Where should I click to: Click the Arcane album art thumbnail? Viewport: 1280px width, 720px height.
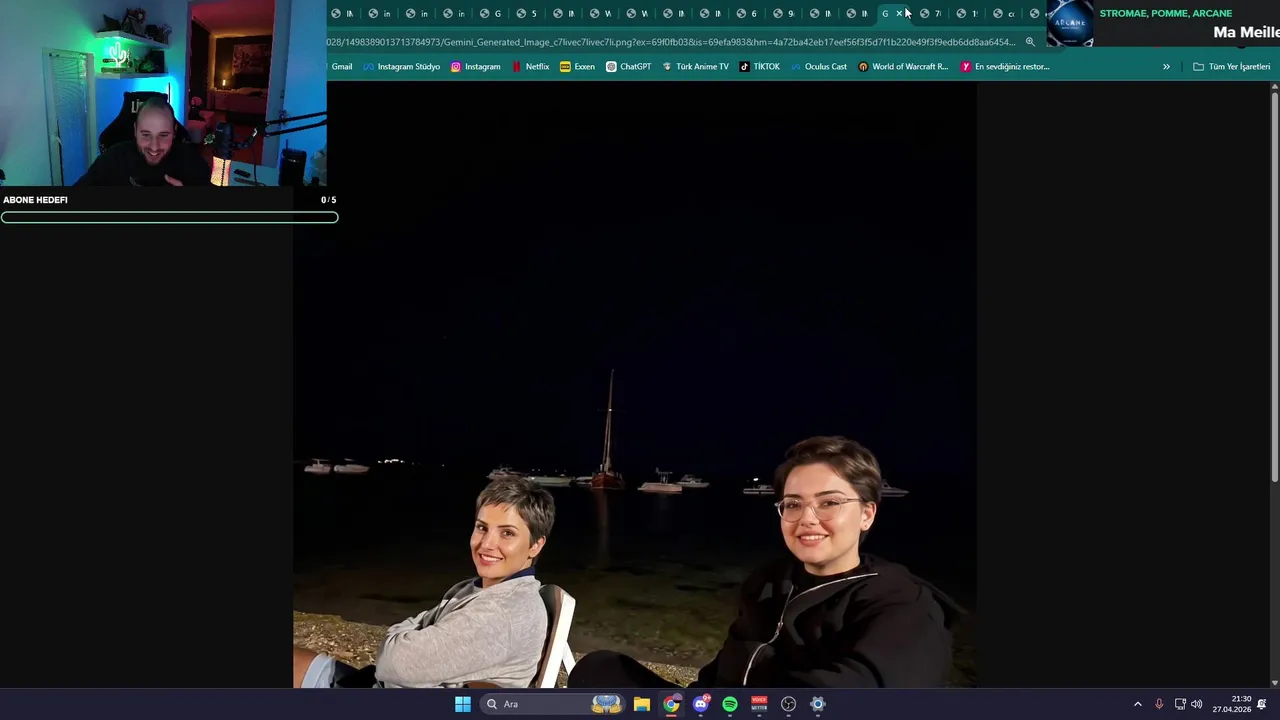[1070, 23]
